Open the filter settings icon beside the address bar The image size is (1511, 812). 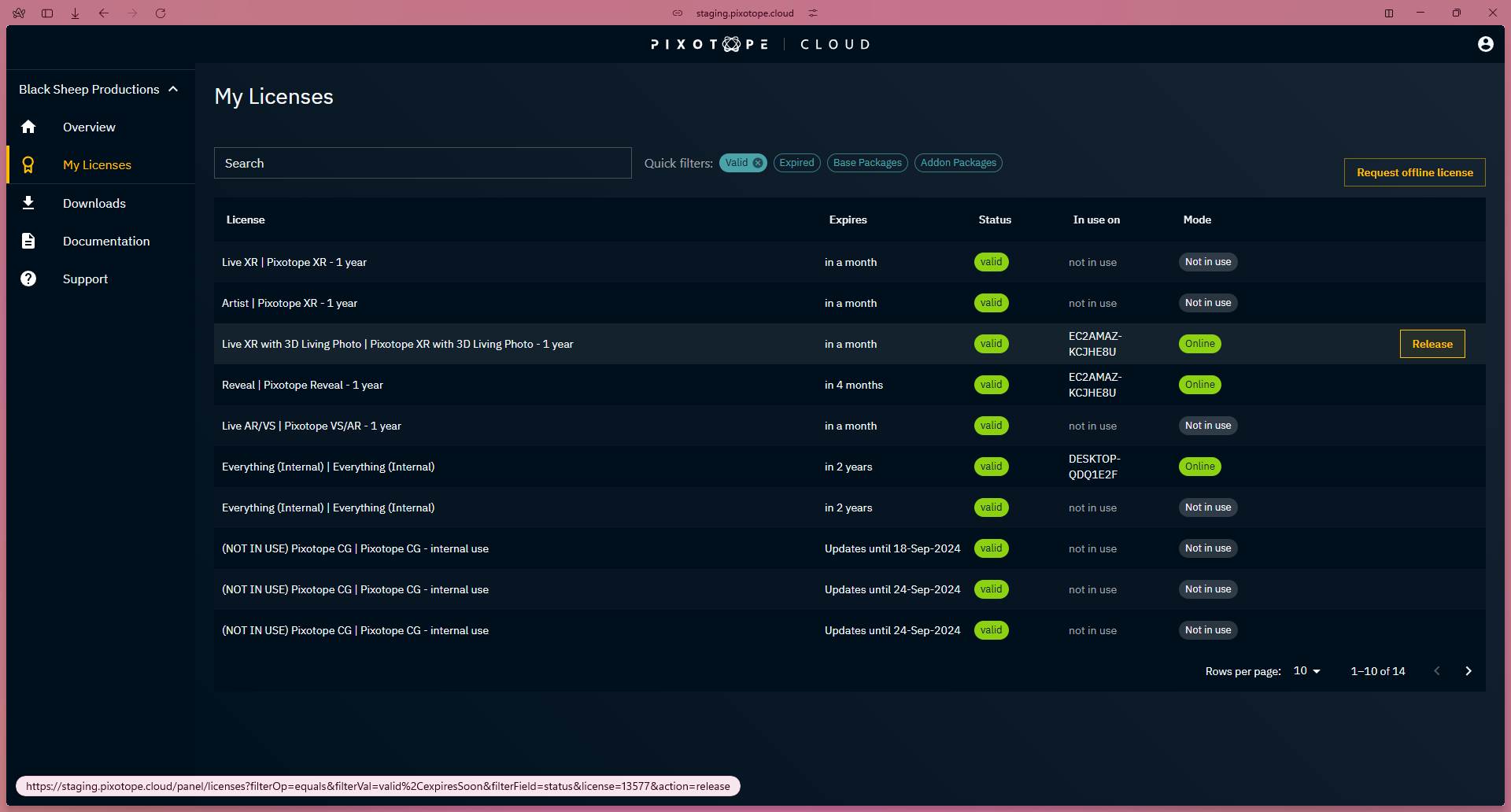click(x=813, y=13)
